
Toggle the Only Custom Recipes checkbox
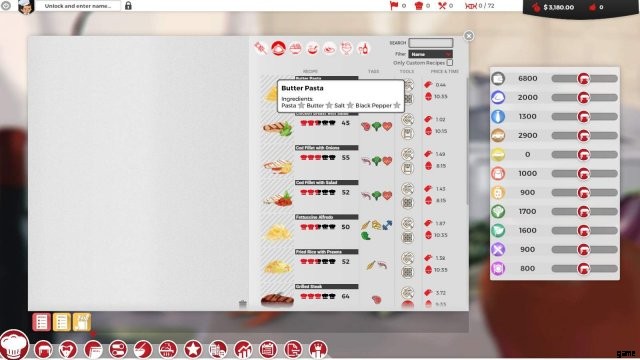tap(449, 63)
